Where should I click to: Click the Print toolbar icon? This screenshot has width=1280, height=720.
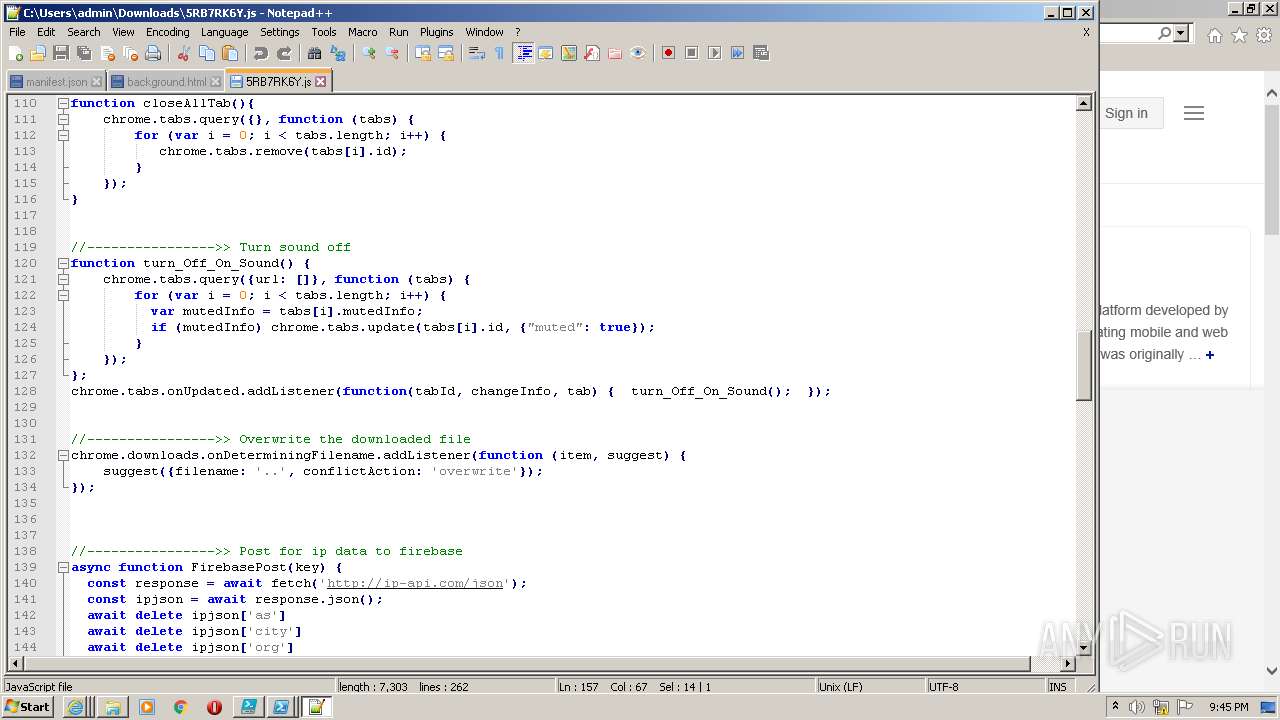pos(153,53)
